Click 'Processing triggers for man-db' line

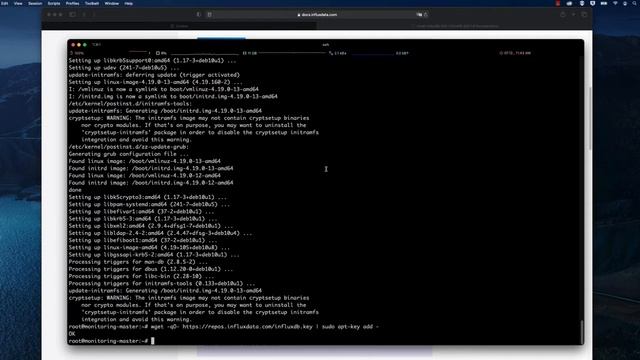click(x=138, y=262)
